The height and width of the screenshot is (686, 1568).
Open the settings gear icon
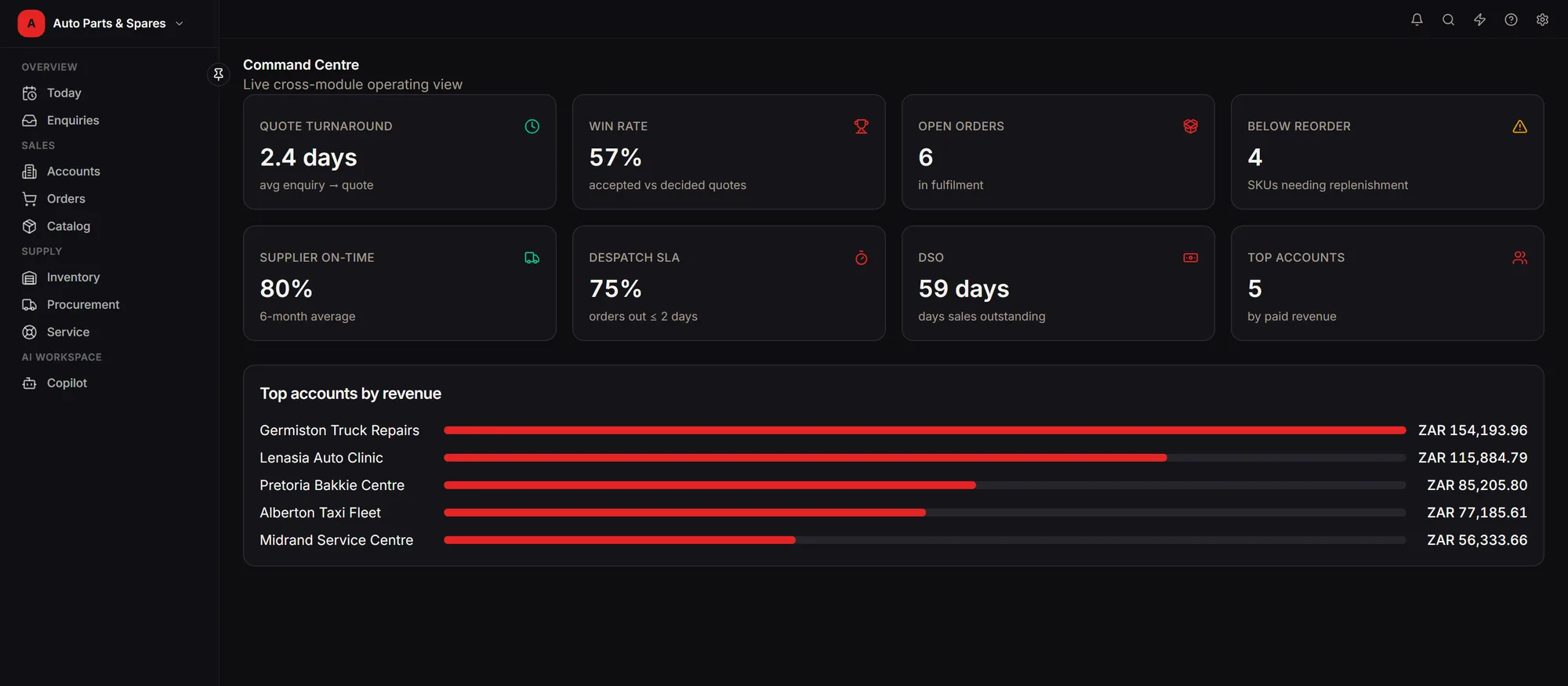tap(1542, 20)
